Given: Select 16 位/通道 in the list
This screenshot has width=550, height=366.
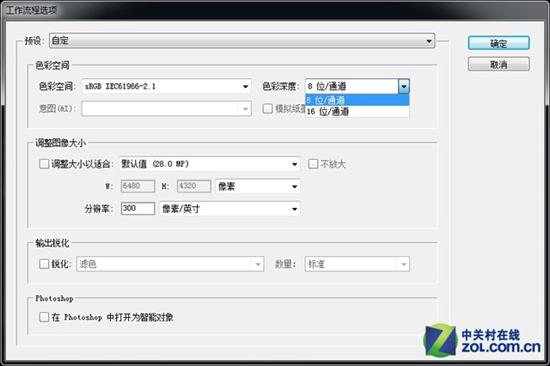Looking at the screenshot, I should [x=357, y=112].
